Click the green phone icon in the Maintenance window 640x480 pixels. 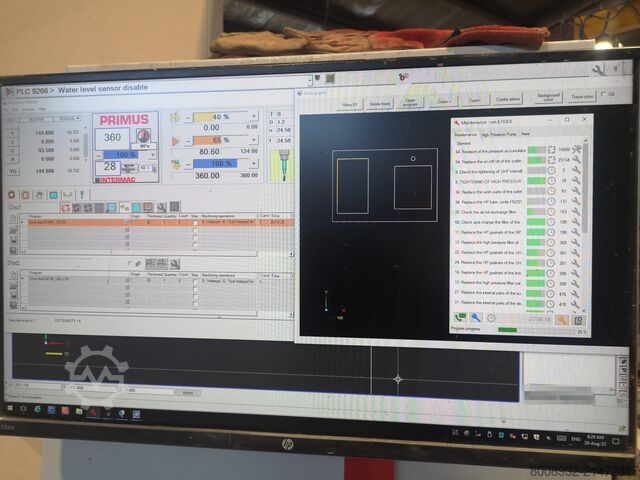tap(461, 318)
